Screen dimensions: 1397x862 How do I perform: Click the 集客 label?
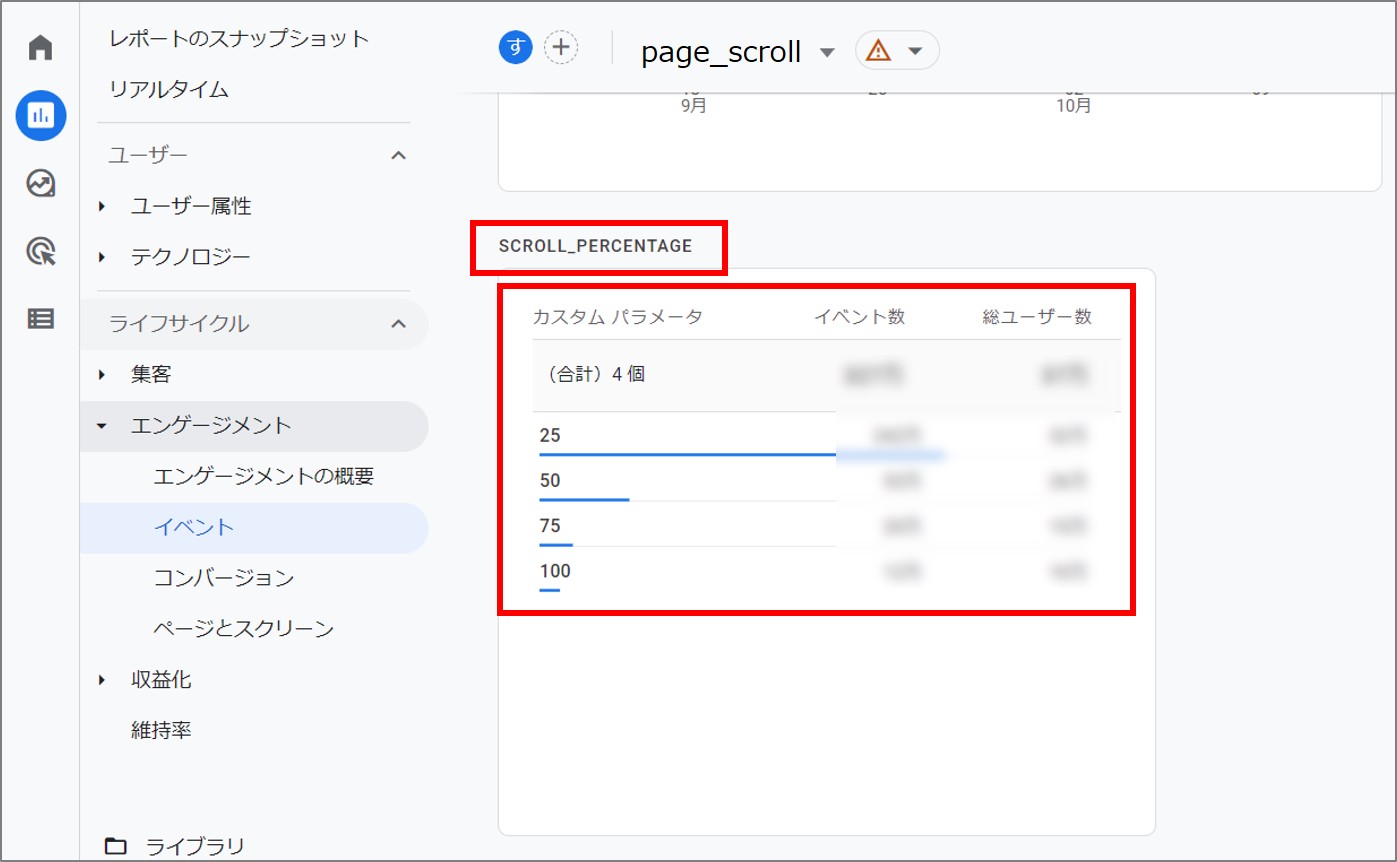pyautogui.click(x=151, y=375)
